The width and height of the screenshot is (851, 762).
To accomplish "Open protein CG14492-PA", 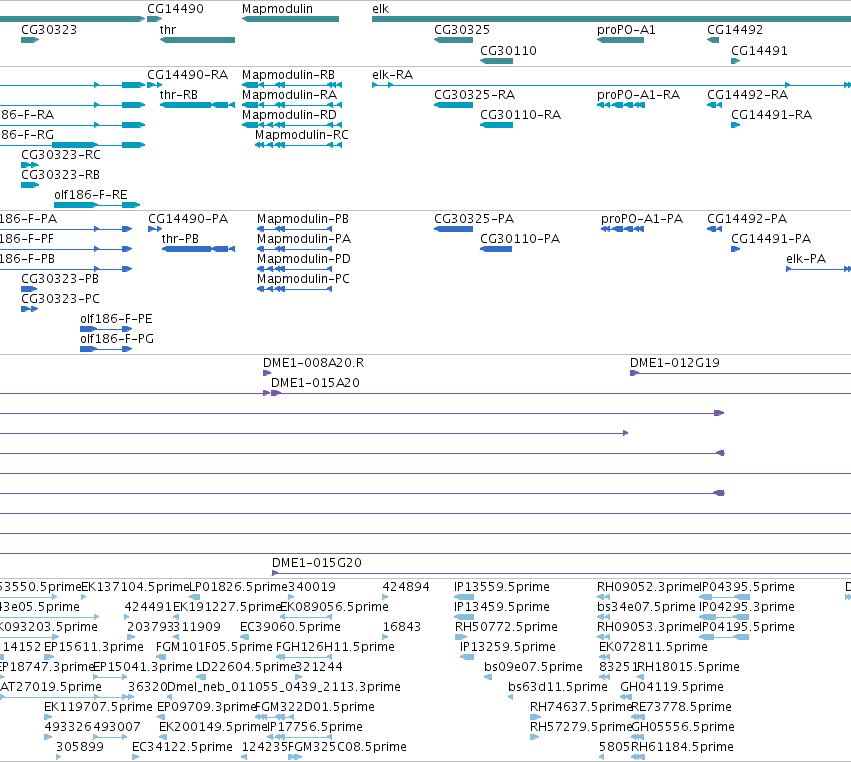I will tap(747, 219).
